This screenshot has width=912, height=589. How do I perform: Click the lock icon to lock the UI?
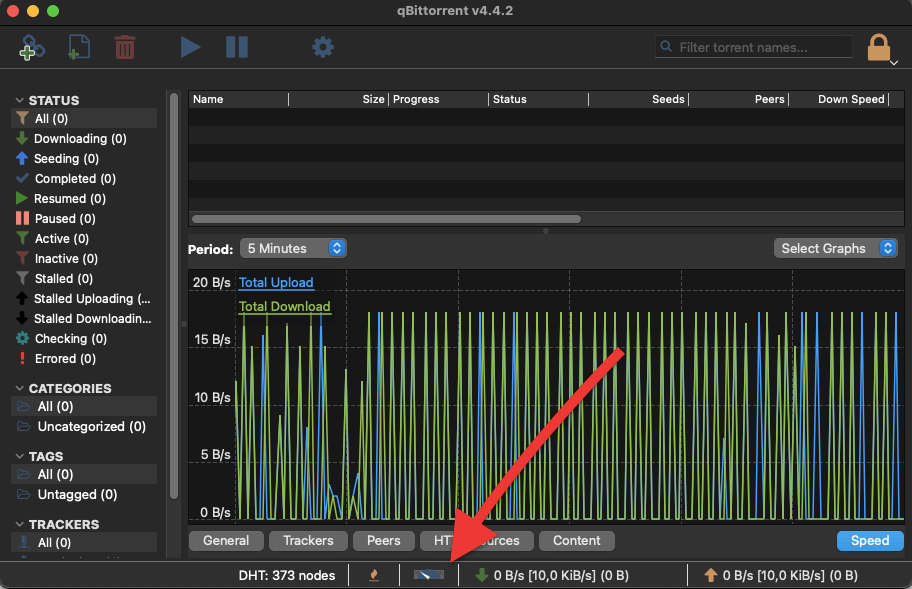click(x=878, y=47)
